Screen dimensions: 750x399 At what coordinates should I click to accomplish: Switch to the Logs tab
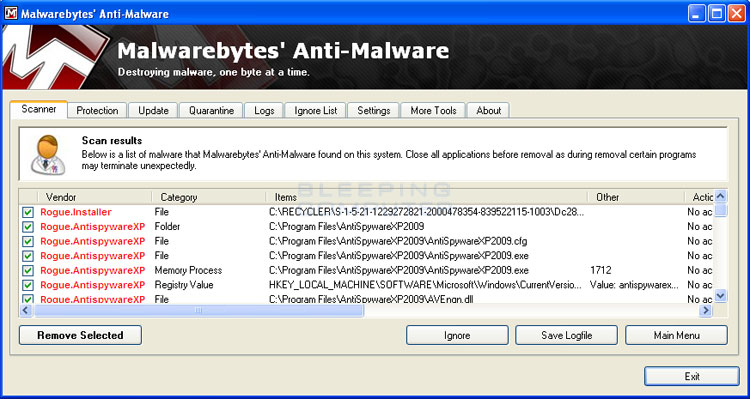click(x=264, y=111)
